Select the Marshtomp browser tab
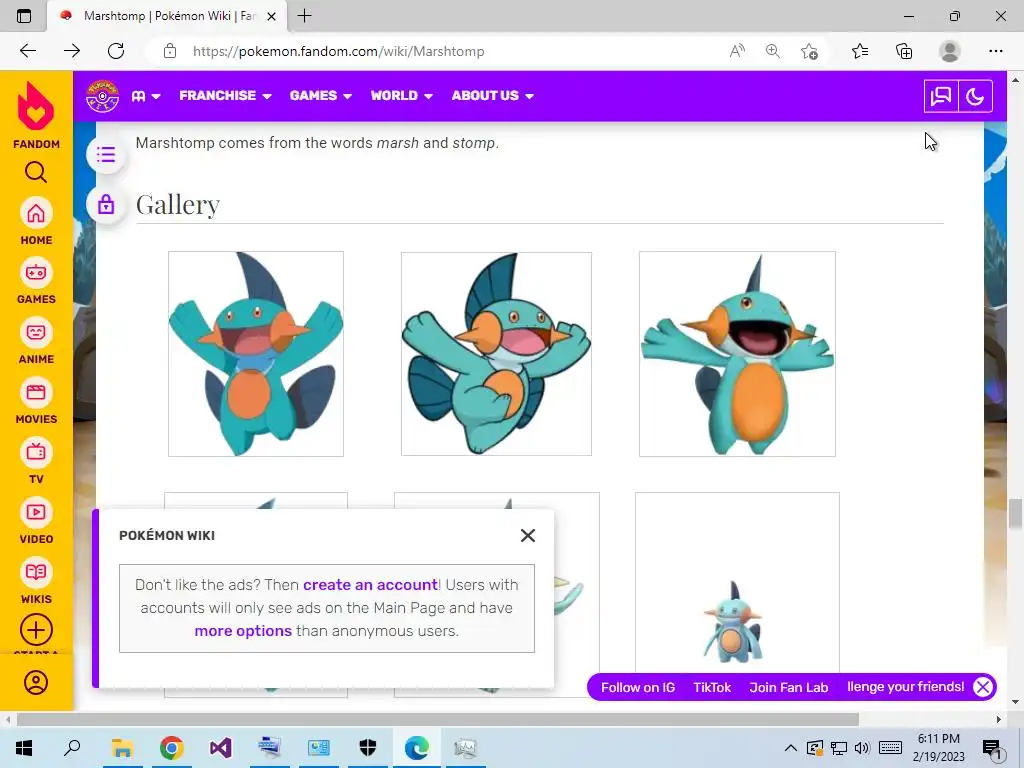 [x=167, y=16]
